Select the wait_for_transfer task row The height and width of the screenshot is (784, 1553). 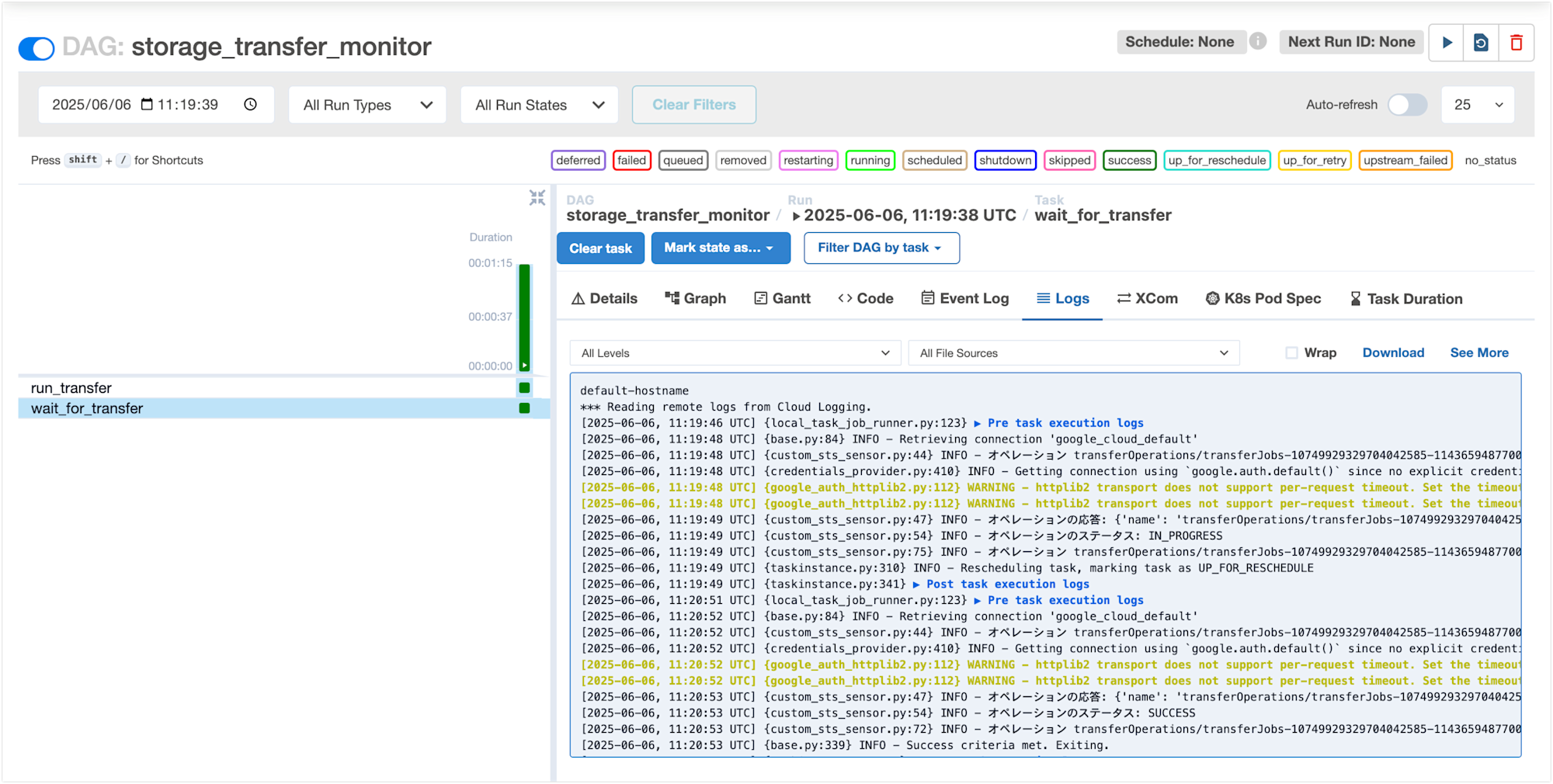284,408
